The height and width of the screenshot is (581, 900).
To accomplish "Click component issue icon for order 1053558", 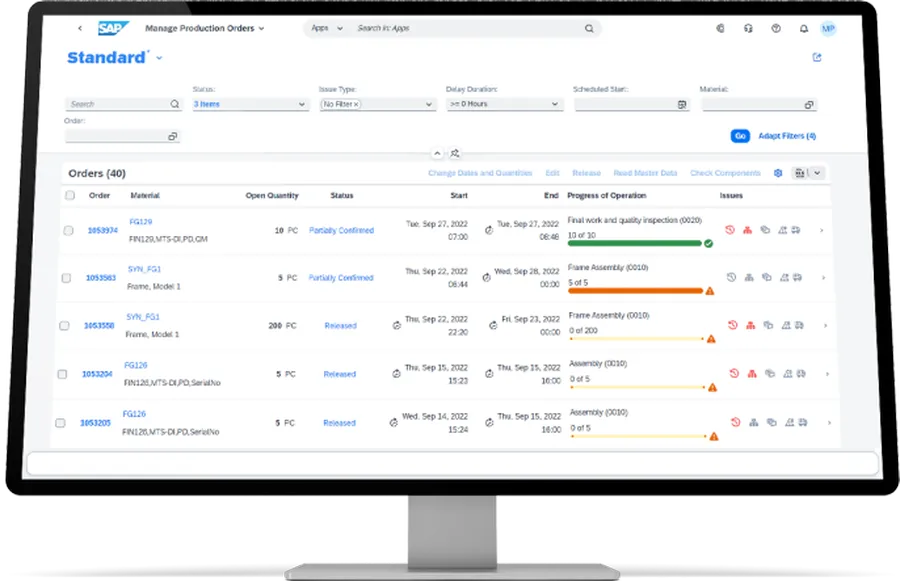I will [x=748, y=325].
